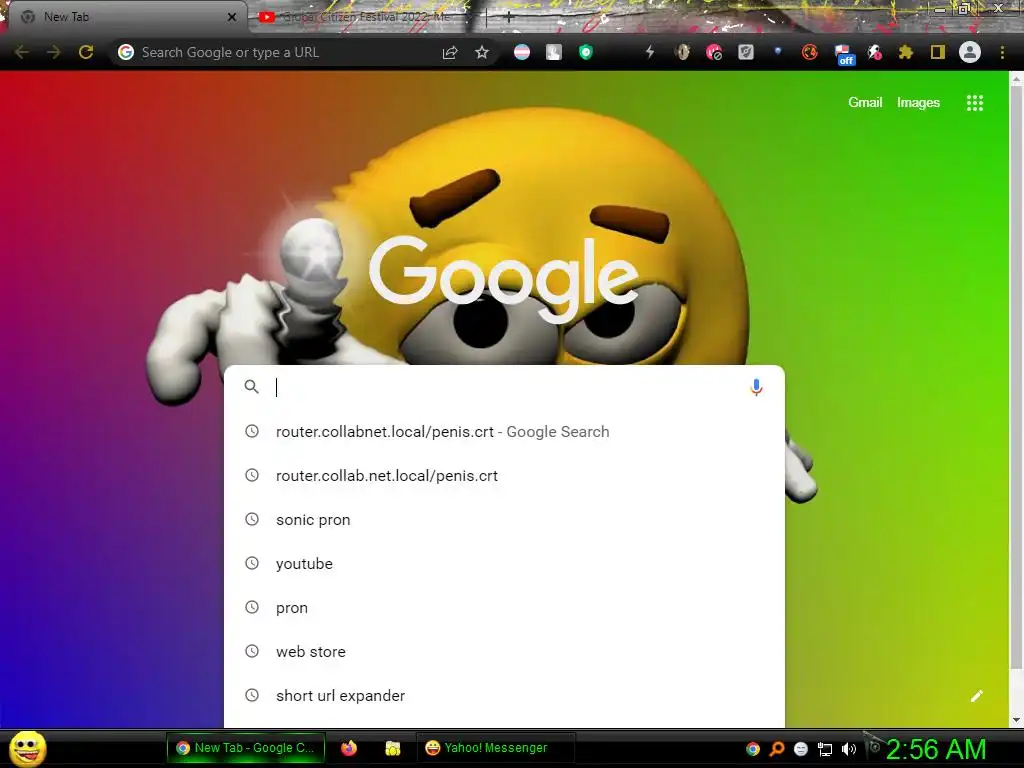The image size is (1024, 768).
Task: Open the smiley face Start button
Action: [x=28, y=748]
